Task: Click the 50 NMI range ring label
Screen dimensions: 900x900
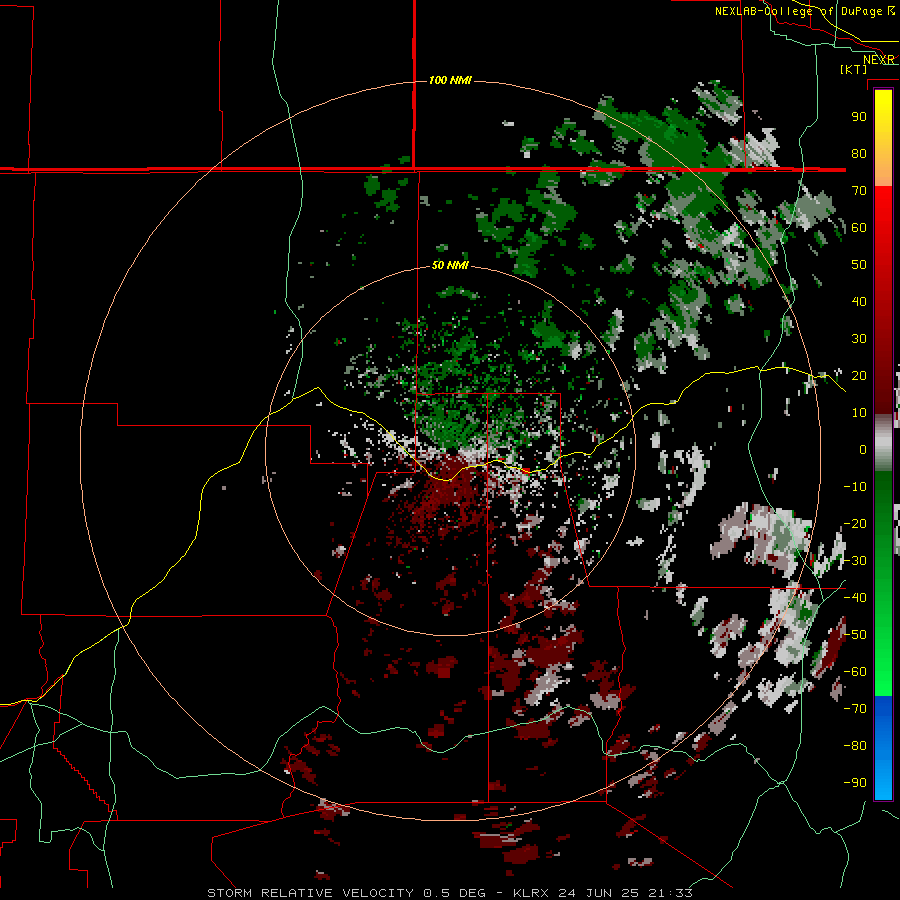Action: (x=450, y=265)
